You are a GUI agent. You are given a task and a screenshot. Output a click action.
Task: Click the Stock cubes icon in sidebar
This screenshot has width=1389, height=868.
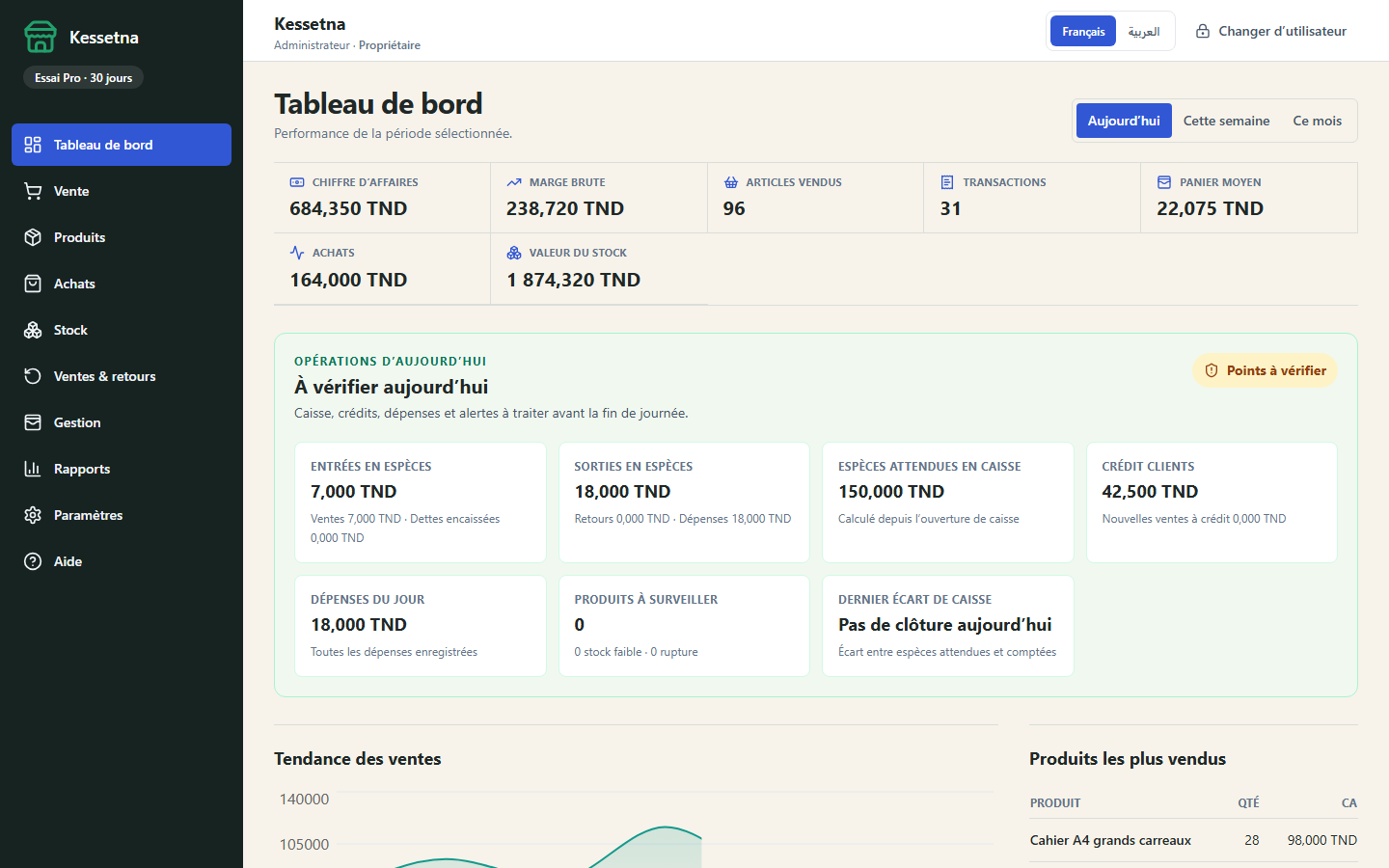tap(33, 330)
